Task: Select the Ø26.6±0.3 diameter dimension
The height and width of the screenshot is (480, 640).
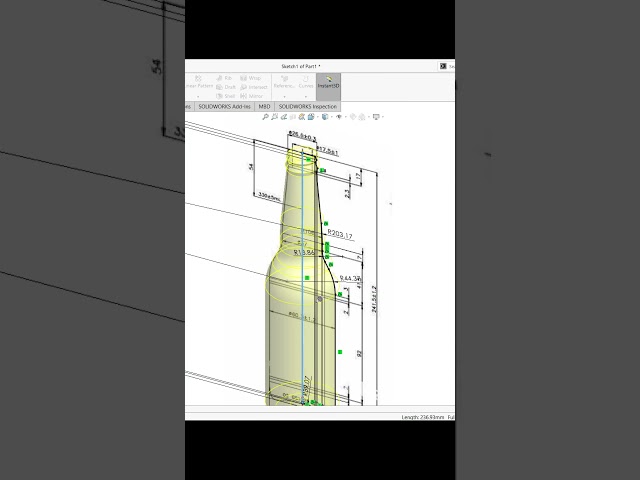Action: point(302,136)
